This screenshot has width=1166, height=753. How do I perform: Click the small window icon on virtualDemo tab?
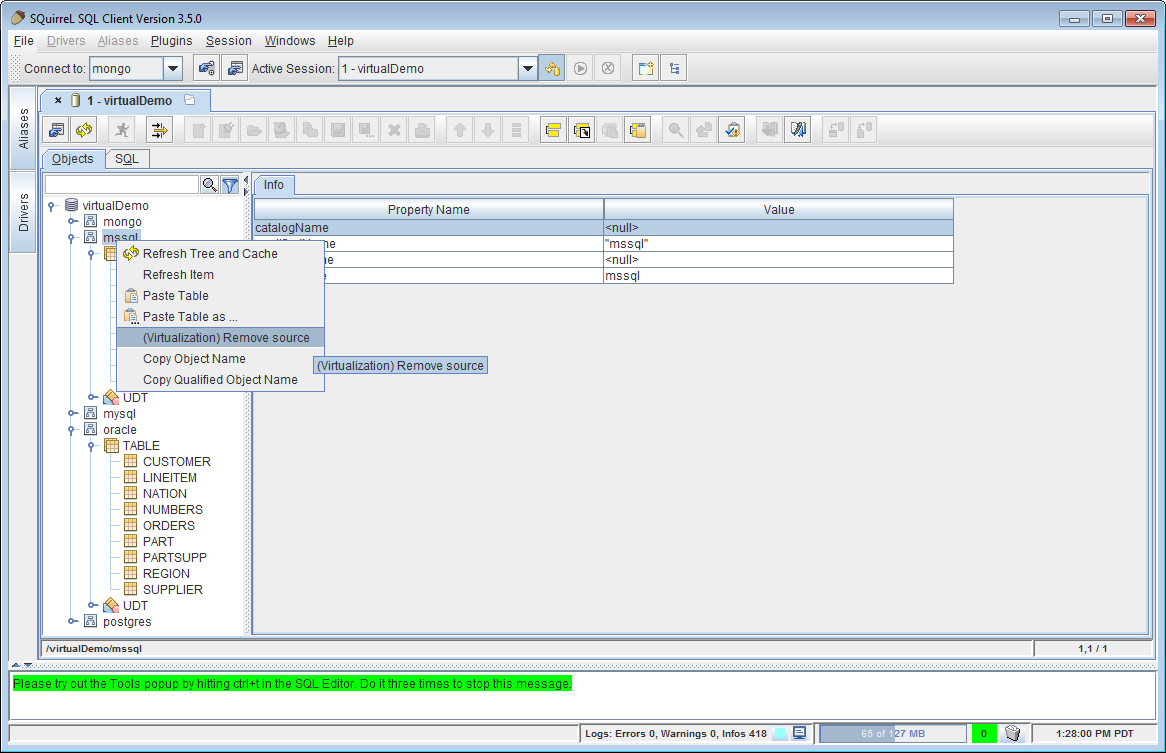tap(190, 100)
